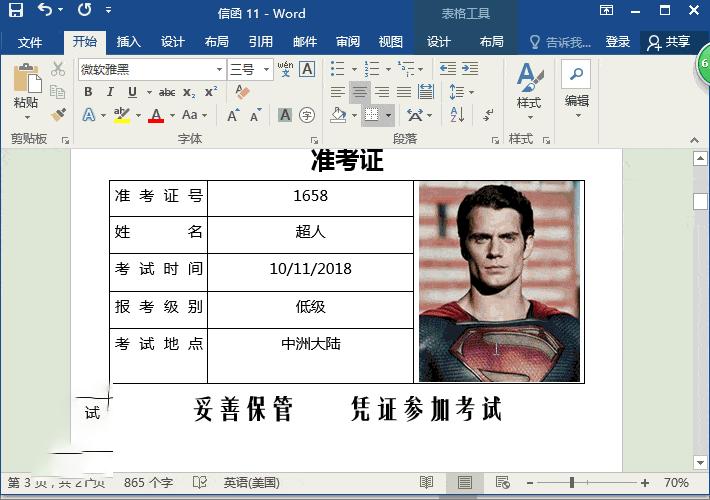Apply yellow text highlight color

click(122, 115)
